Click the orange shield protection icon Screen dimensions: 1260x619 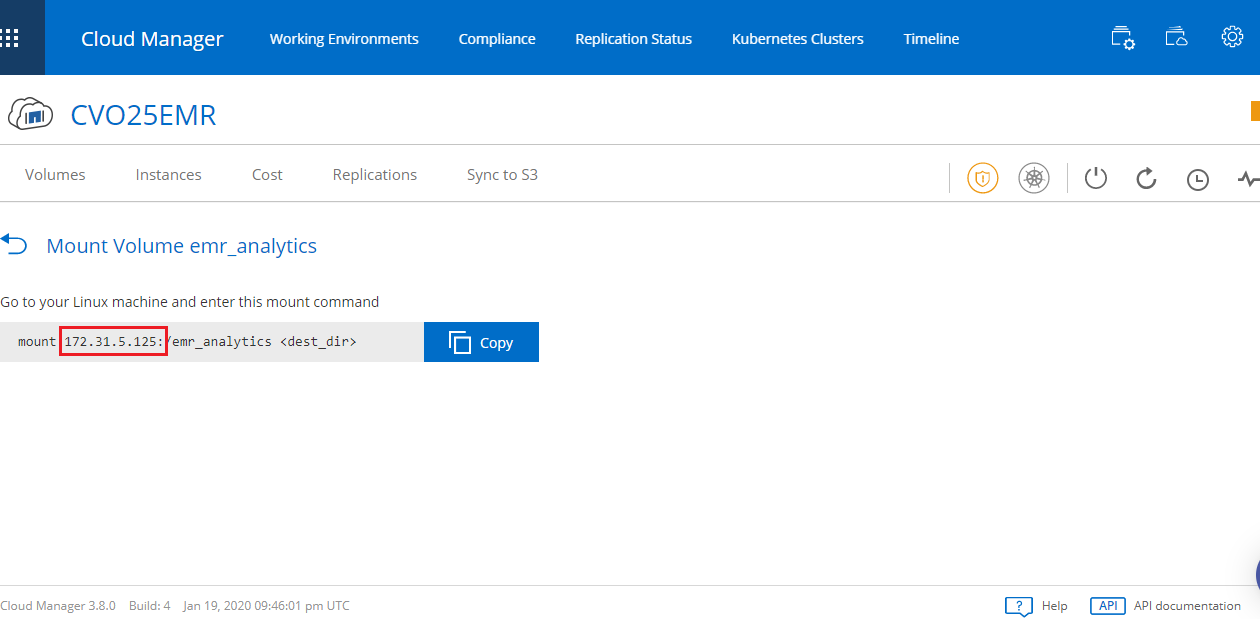tap(982, 178)
